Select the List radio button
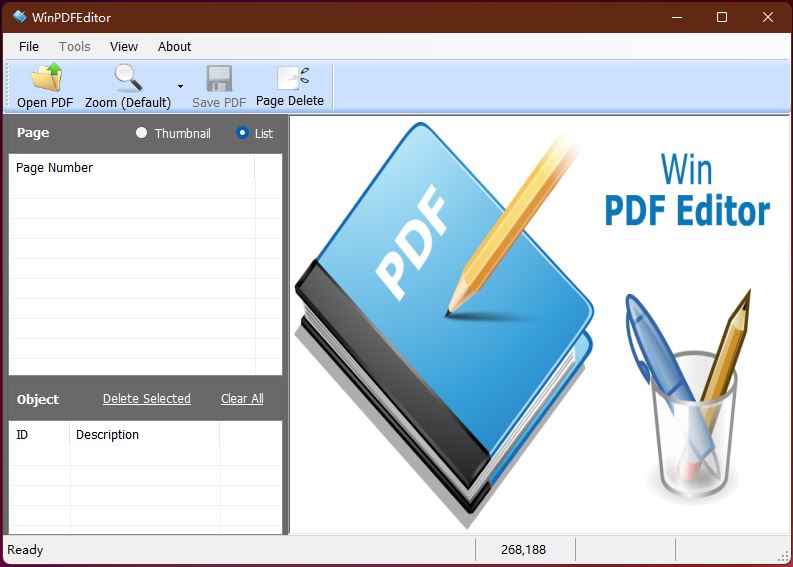The width and height of the screenshot is (793, 567). (242, 133)
